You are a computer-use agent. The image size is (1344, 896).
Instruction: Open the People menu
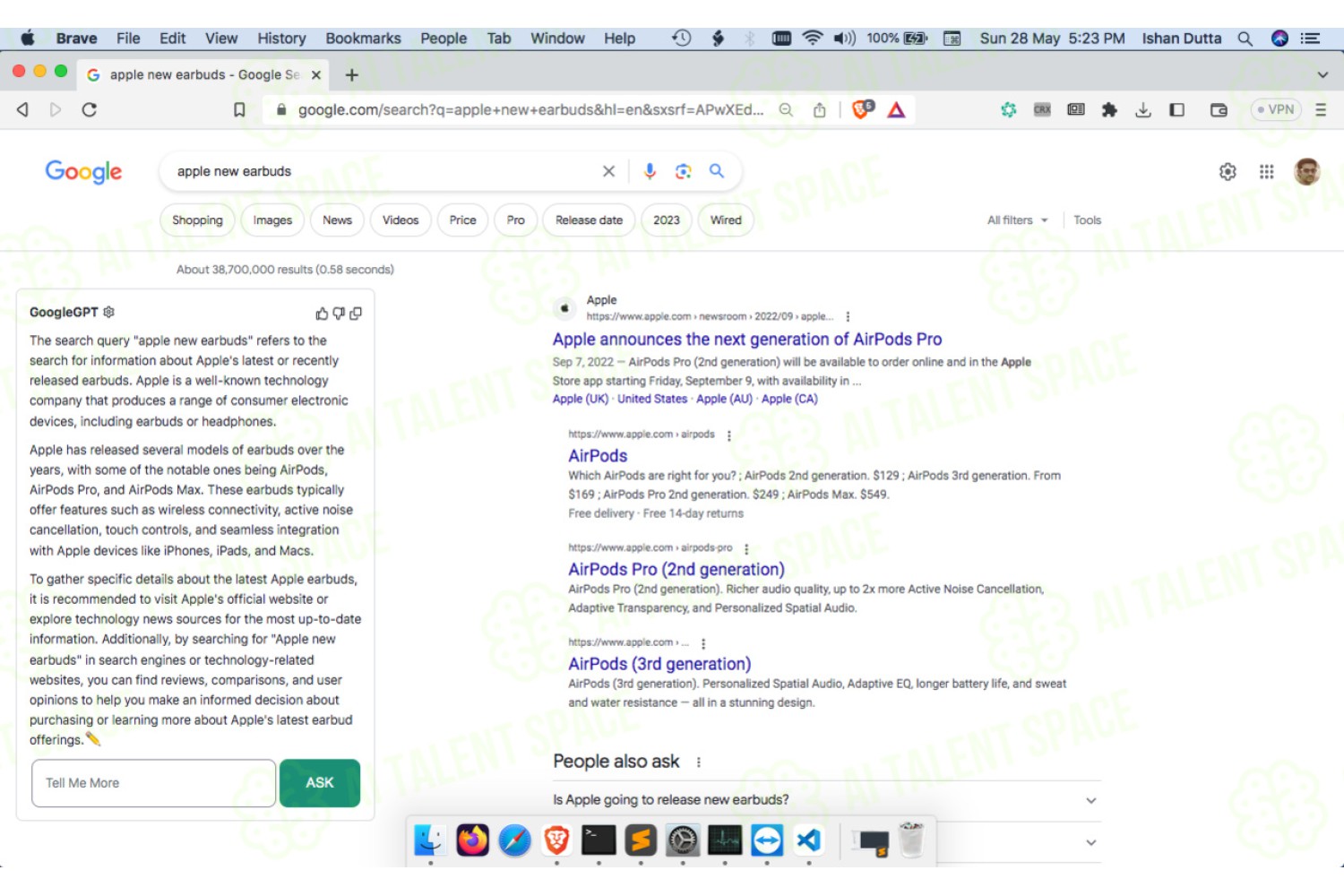point(444,38)
